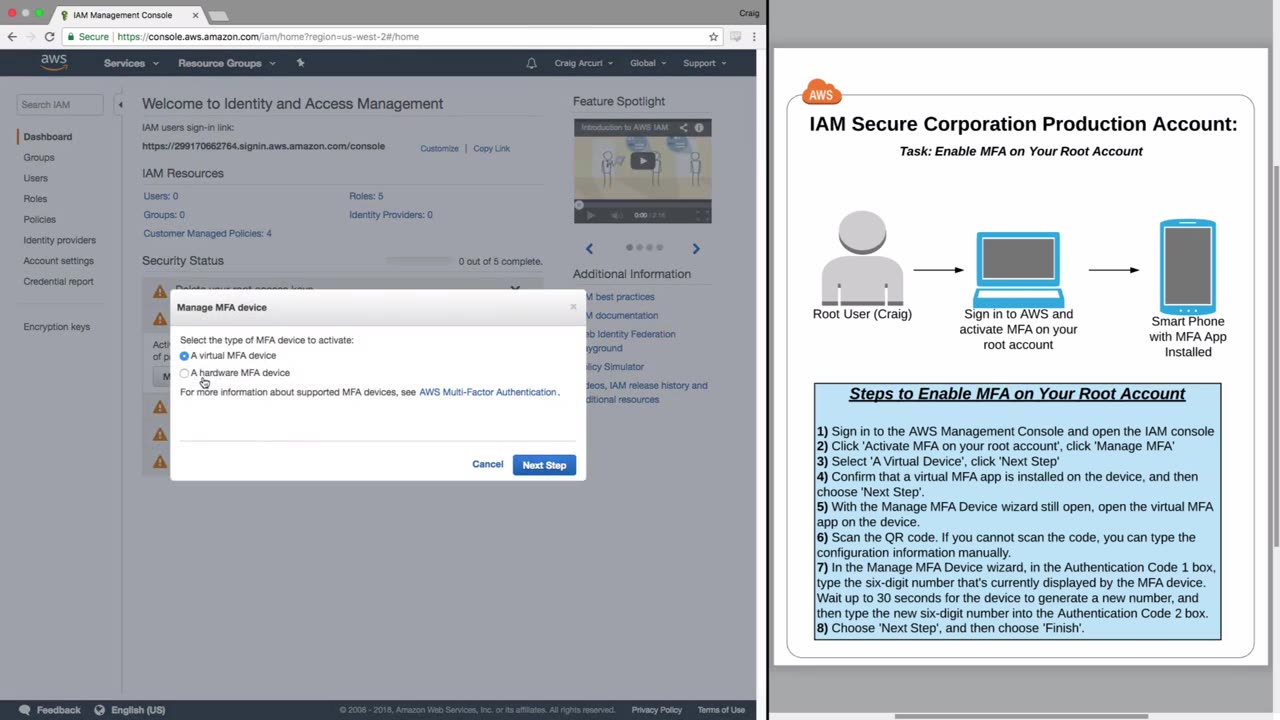Open the Roles: 5 resource link

[x=366, y=196]
